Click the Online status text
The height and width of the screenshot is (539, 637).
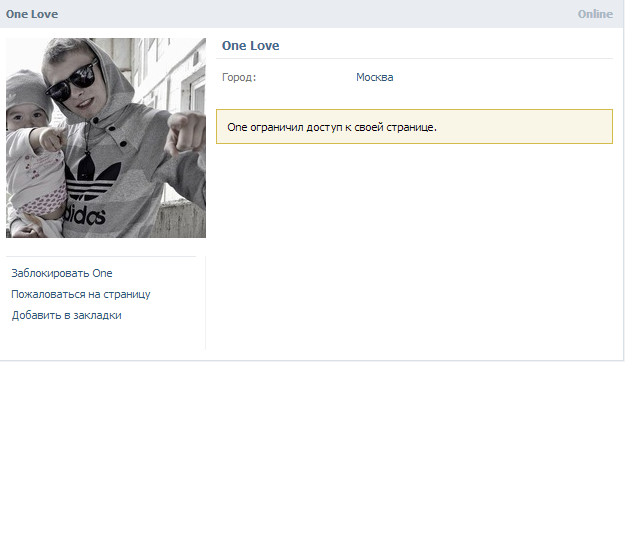coord(595,14)
